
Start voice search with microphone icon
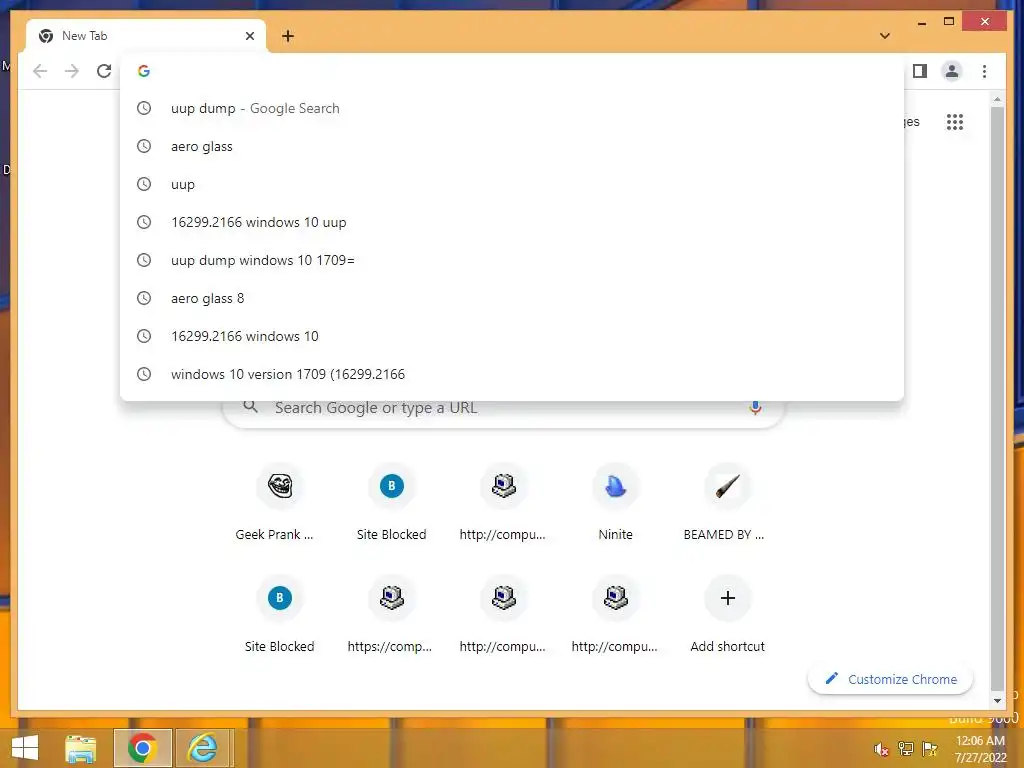pos(755,408)
